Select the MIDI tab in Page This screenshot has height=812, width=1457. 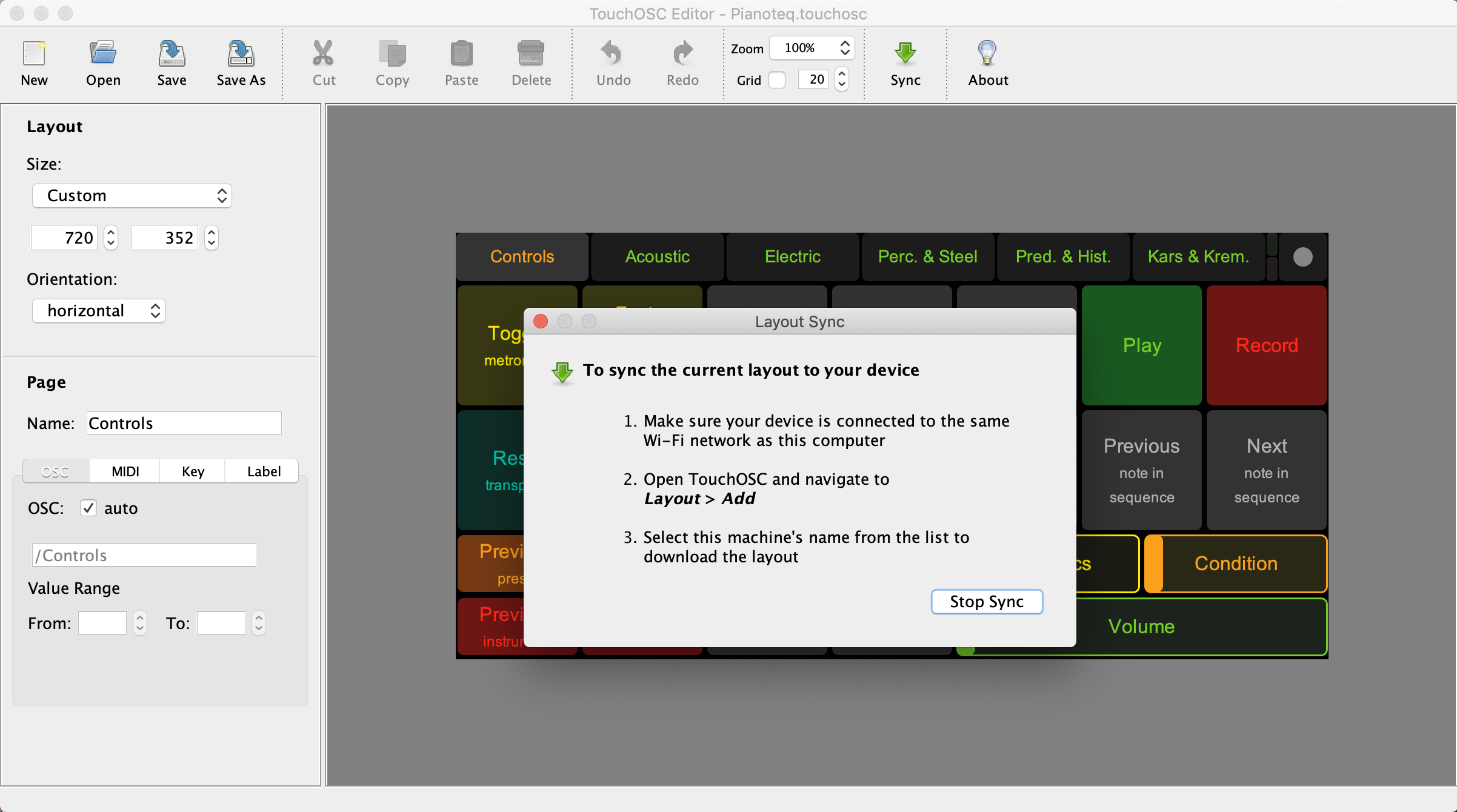[x=125, y=470]
